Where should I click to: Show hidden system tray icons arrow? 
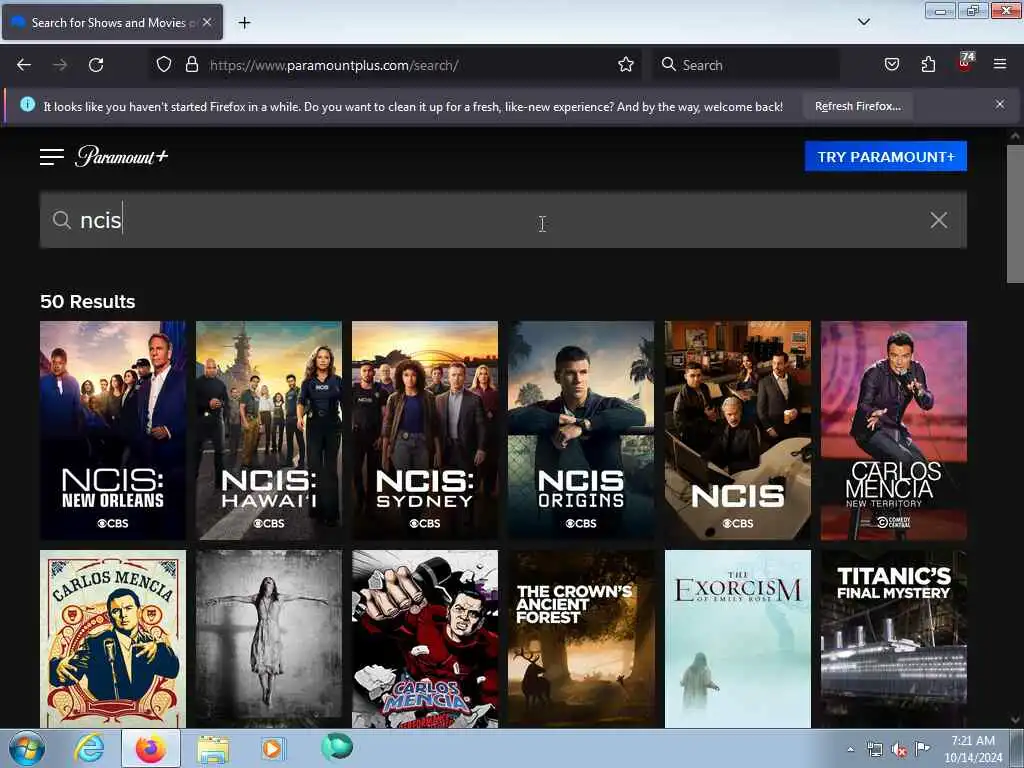pyautogui.click(x=850, y=749)
